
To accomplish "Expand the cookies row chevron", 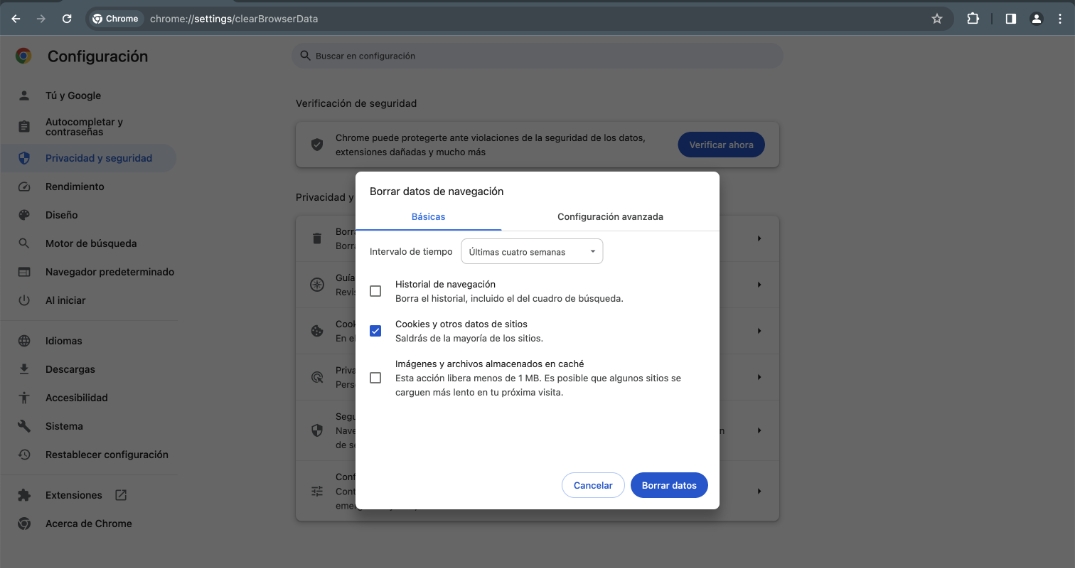I will coord(759,331).
